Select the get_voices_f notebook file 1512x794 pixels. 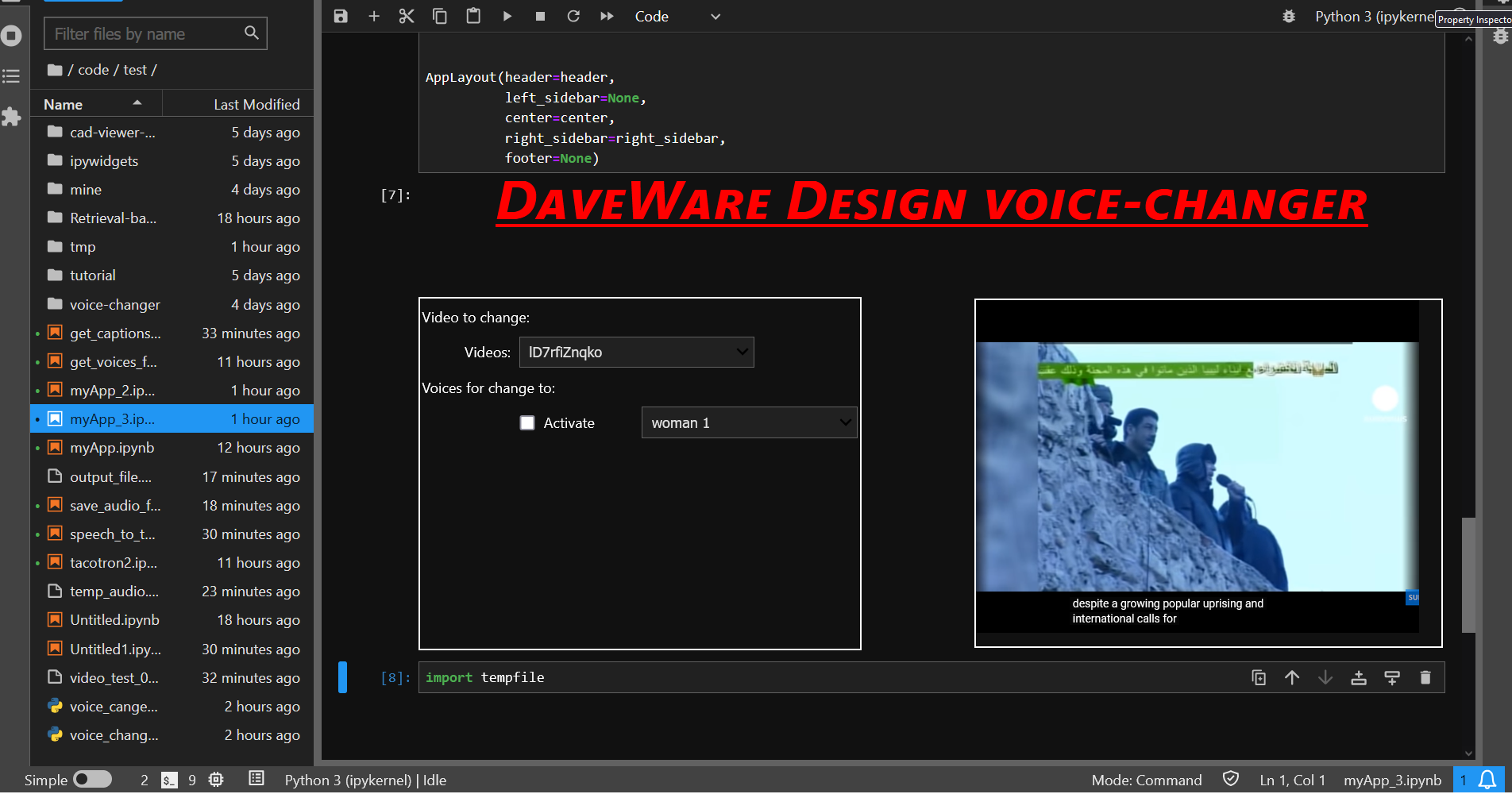[x=172, y=362]
